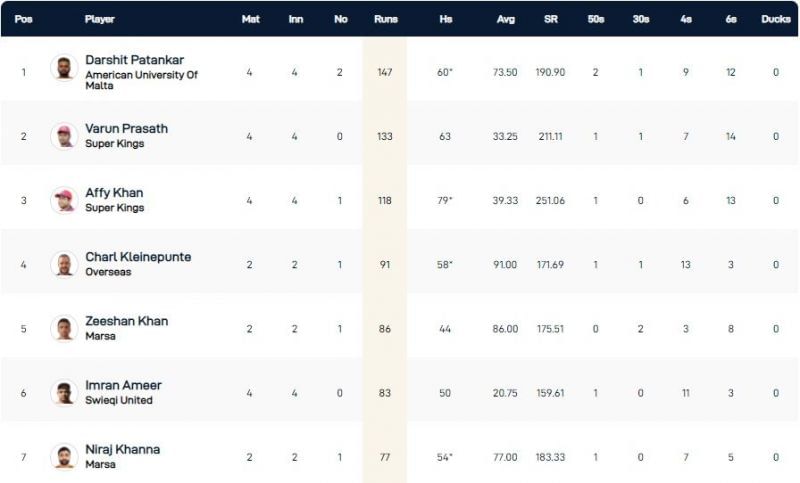Image resolution: width=800 pixels, height=483 pixels.
Task: Open Varun Prasath player profile link
Action: (x=126, y=128)
